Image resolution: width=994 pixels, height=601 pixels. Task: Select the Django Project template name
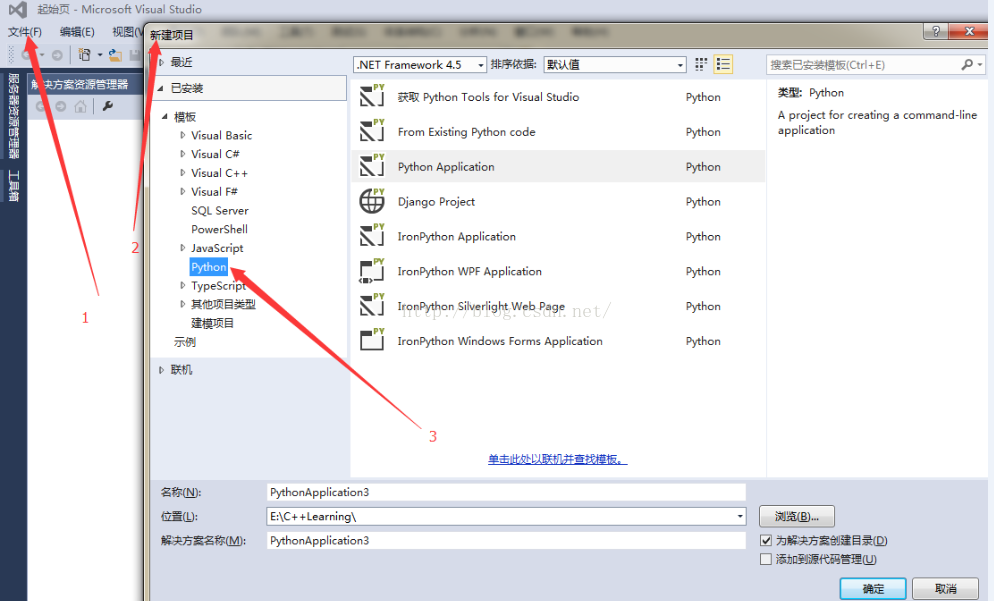[x=436, y=202]
